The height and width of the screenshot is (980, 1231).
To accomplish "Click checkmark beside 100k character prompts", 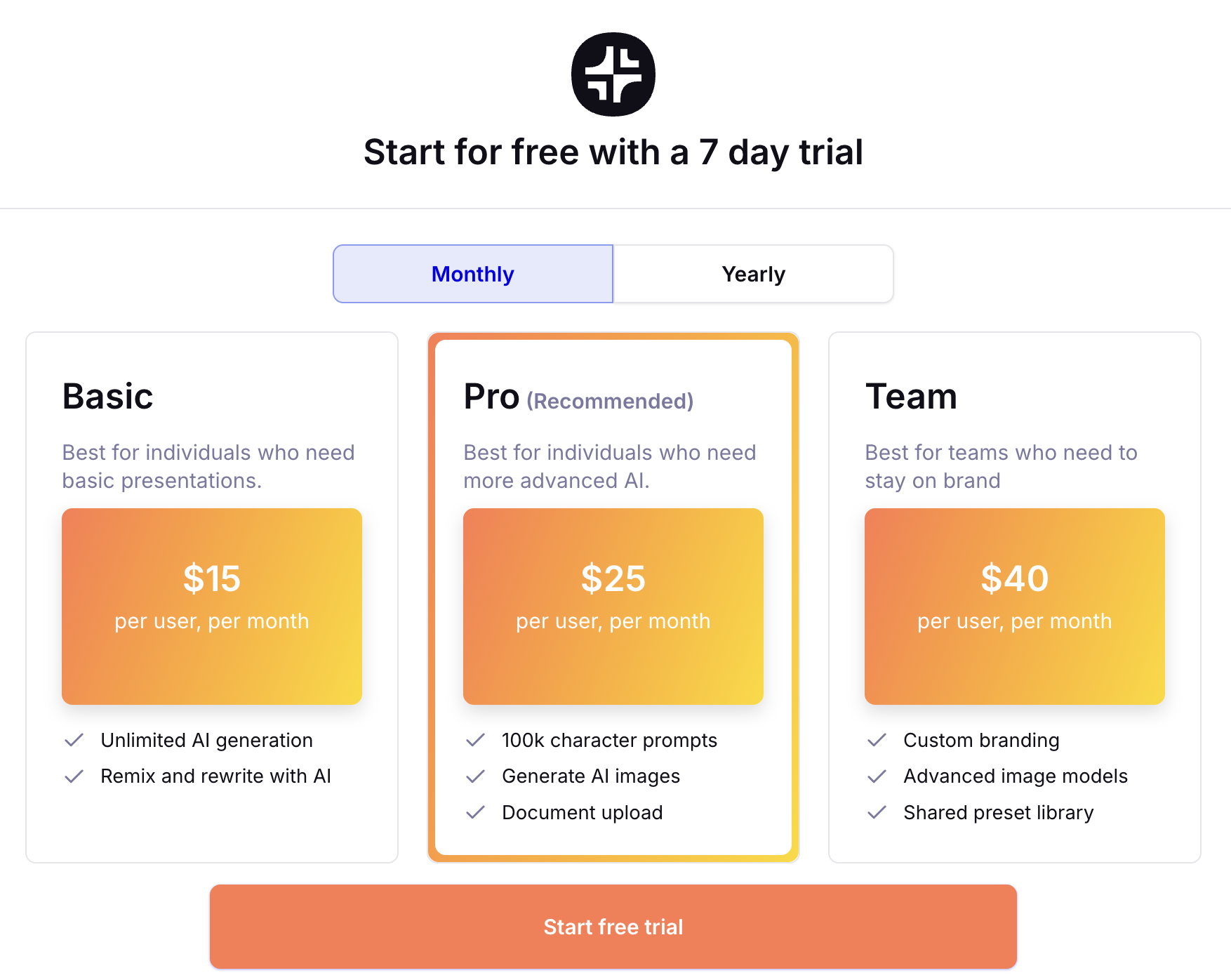I will [475, 740].
